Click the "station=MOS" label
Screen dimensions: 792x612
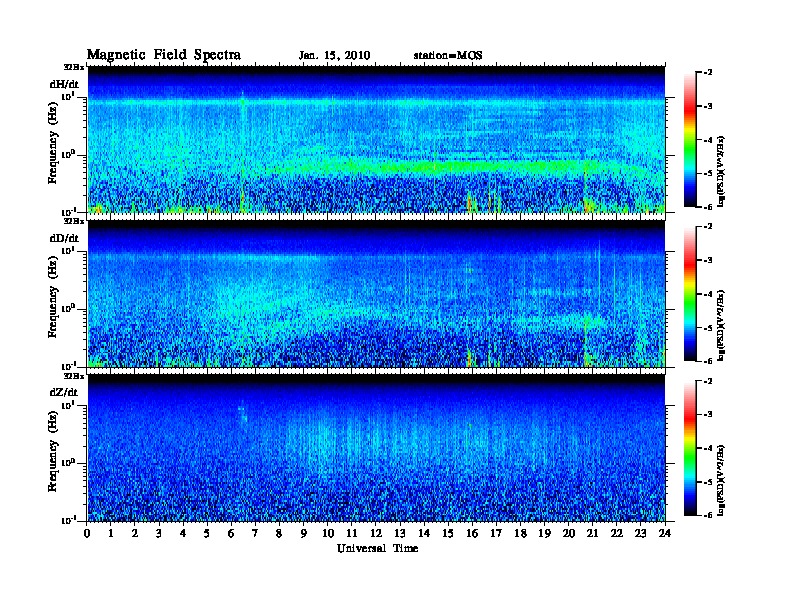point(448,56)
